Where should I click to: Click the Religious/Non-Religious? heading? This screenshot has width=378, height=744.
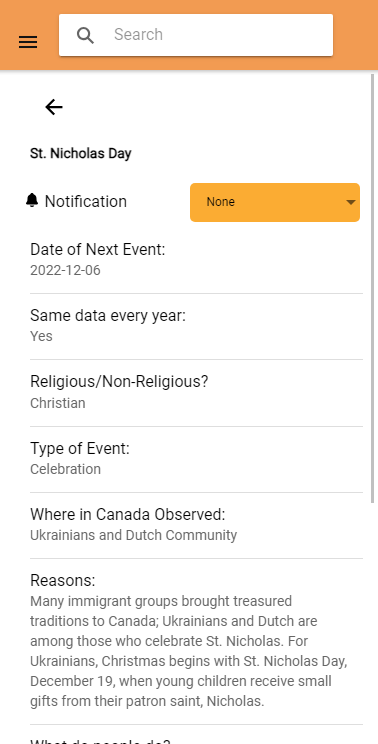pyautogui.click(x=119, y=382)
